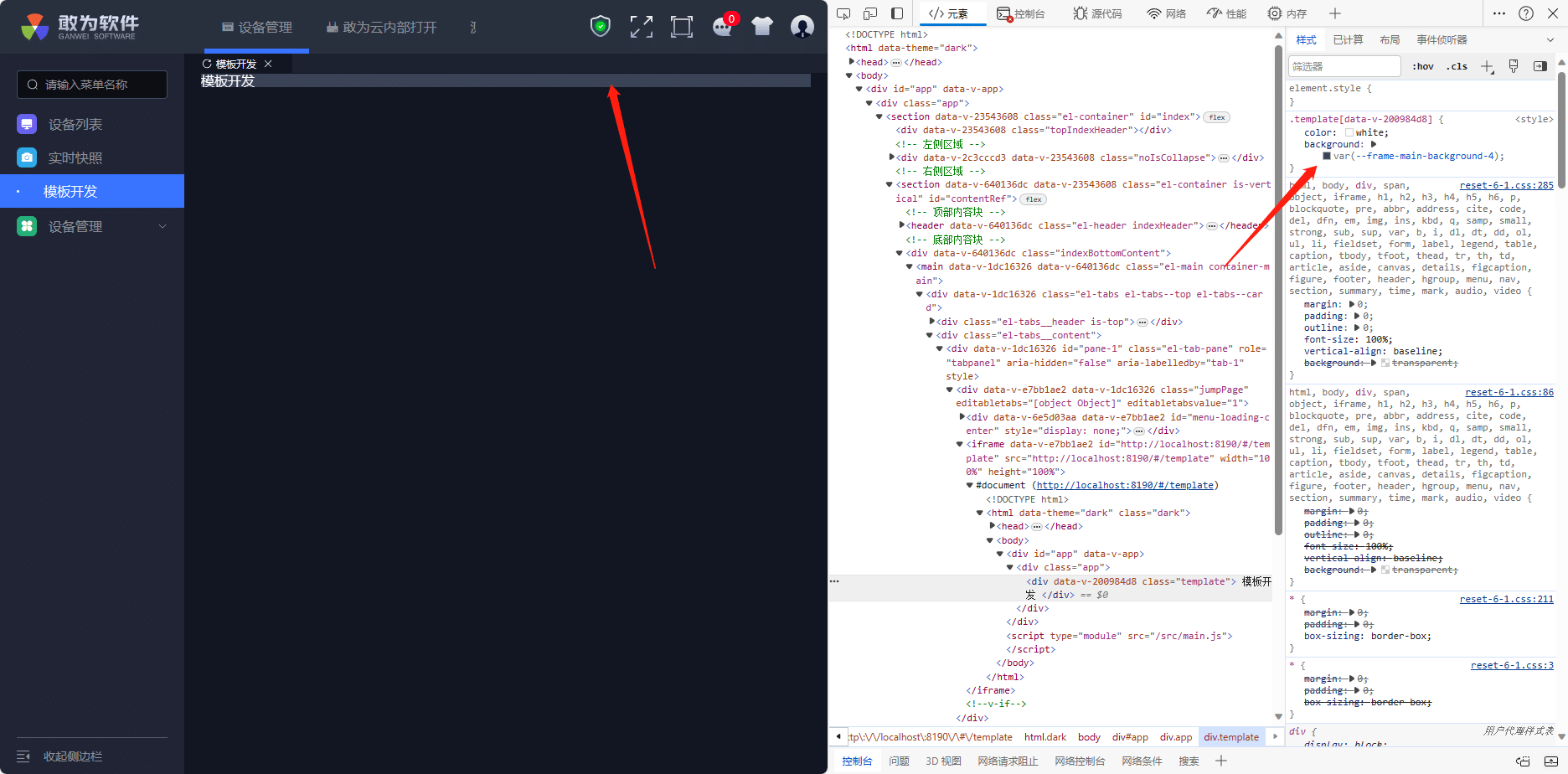Toggle device emulation in DevTools

click(x=870, y=13)
